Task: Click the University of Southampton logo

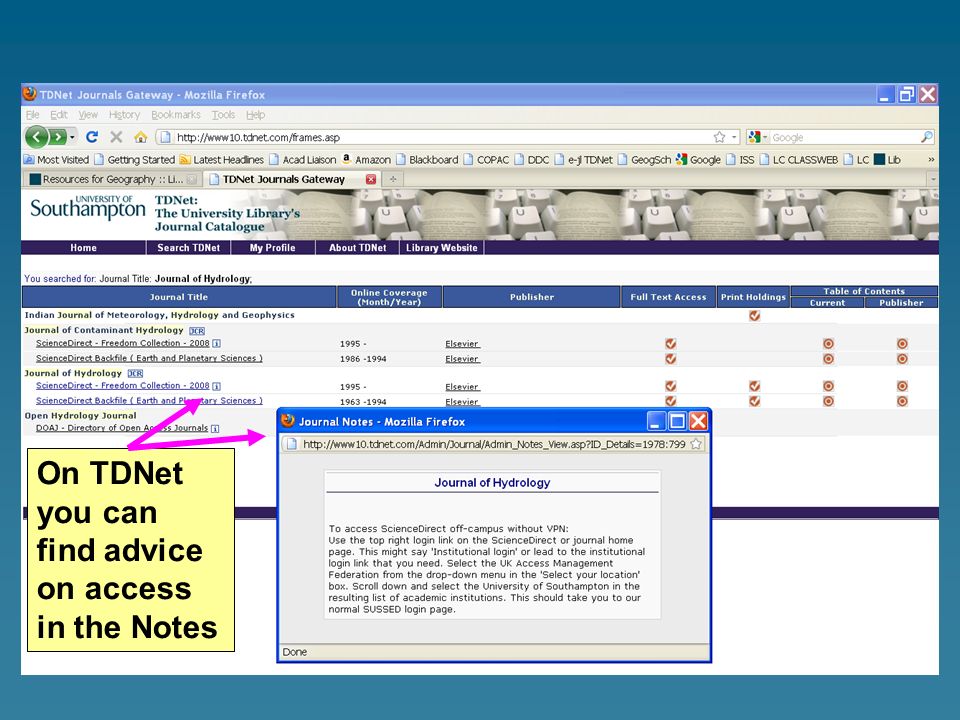Action: coord(87,208)
